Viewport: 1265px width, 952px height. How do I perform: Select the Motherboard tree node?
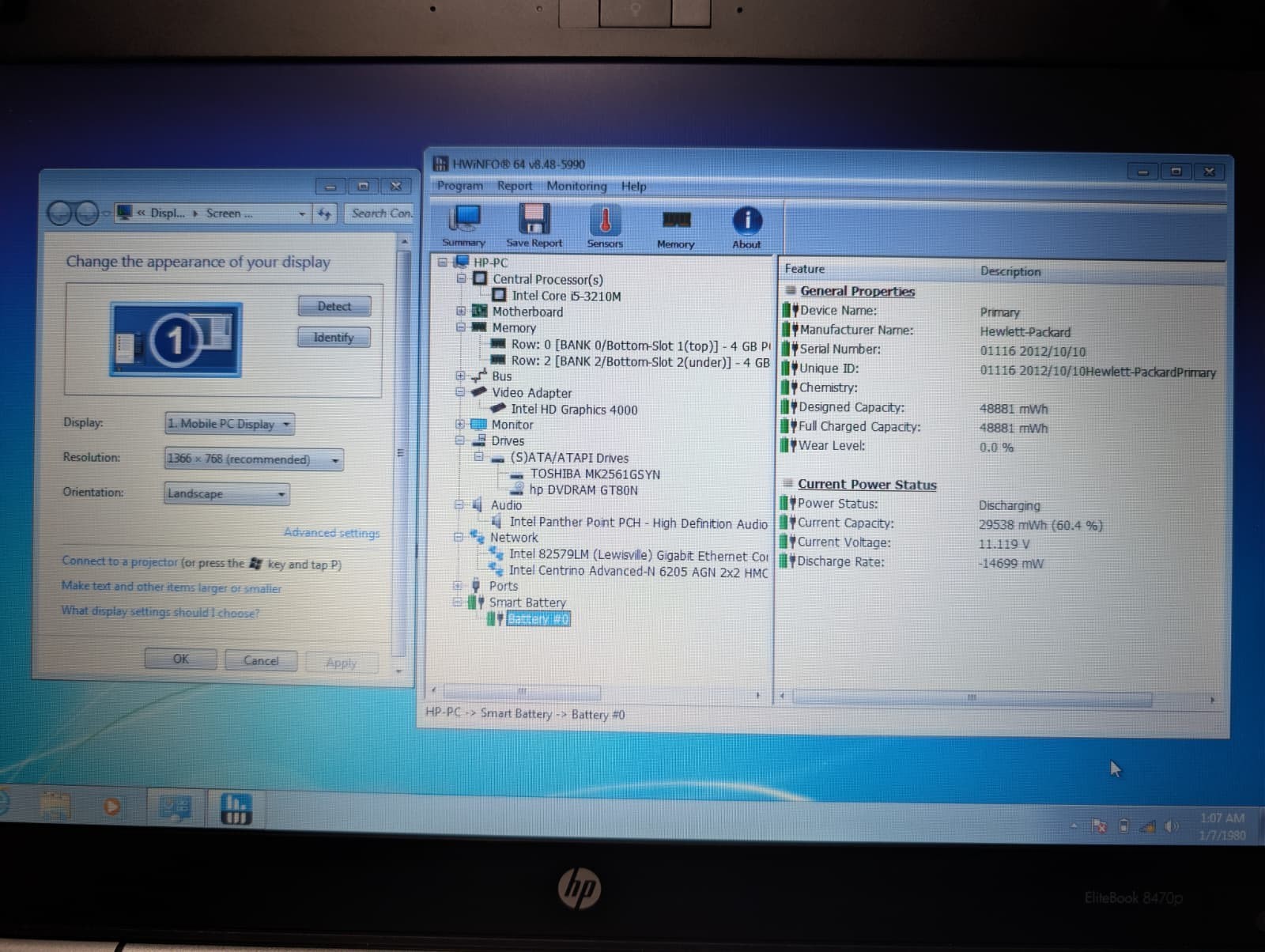pyautogui.click(x=527, y=312)
